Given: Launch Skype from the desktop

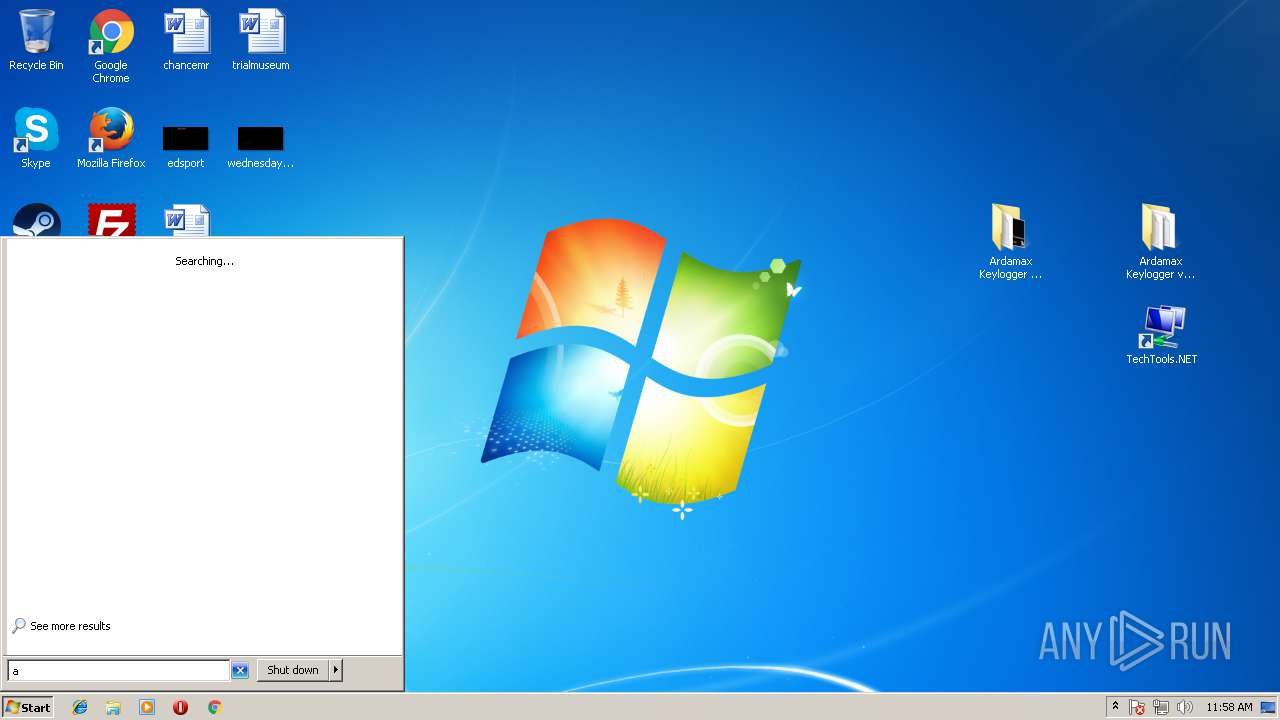Looking at the screenshot, I should [36, 138].
